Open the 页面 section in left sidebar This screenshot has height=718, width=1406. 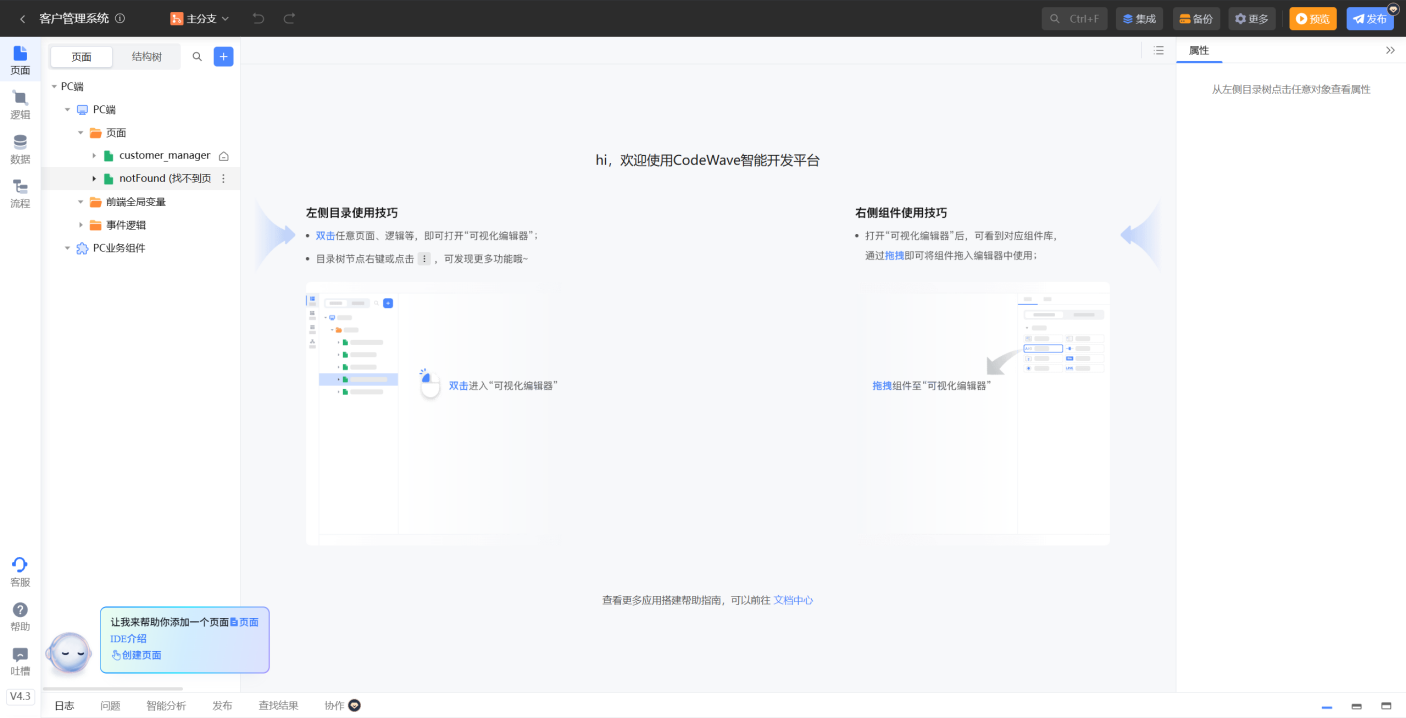(x=20, y=60)
